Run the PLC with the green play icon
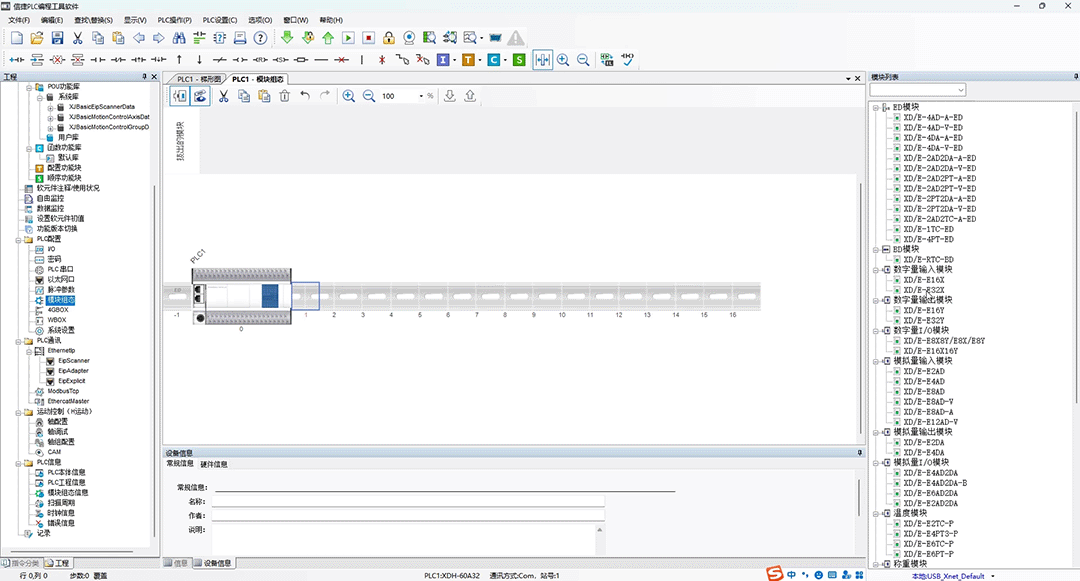Screen dimensions: 1080x581 (x=349, y=38)
